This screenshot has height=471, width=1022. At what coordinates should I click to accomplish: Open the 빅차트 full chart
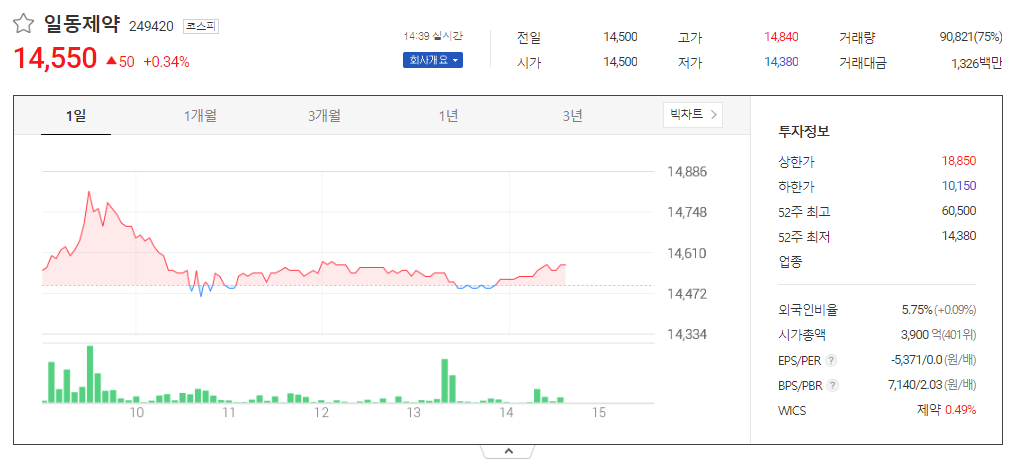pyautogui.click(x=693, y=115)
